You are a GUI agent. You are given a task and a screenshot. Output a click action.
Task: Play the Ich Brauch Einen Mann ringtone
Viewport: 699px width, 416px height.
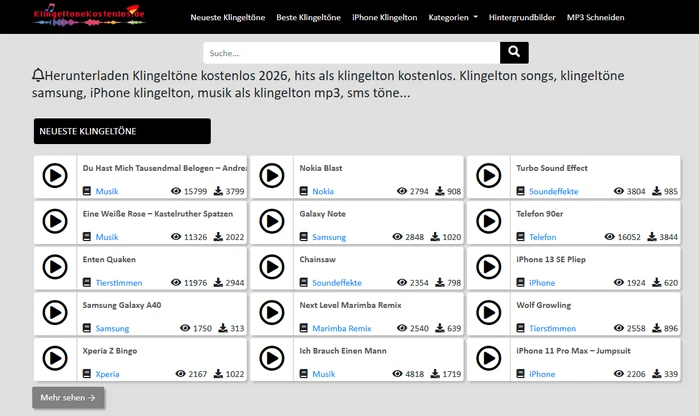(272, 358)
